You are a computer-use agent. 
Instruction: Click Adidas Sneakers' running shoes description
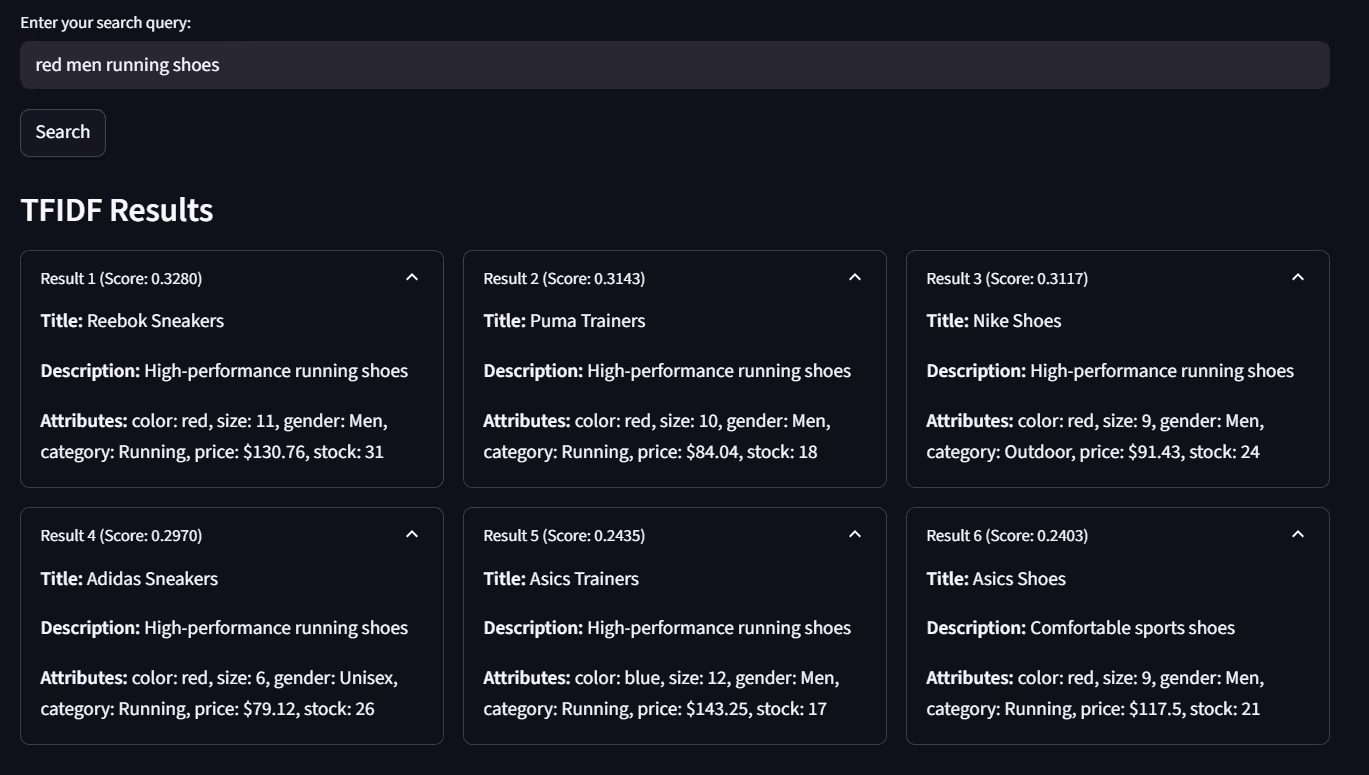pyautogui.click(x=276, y=628)
